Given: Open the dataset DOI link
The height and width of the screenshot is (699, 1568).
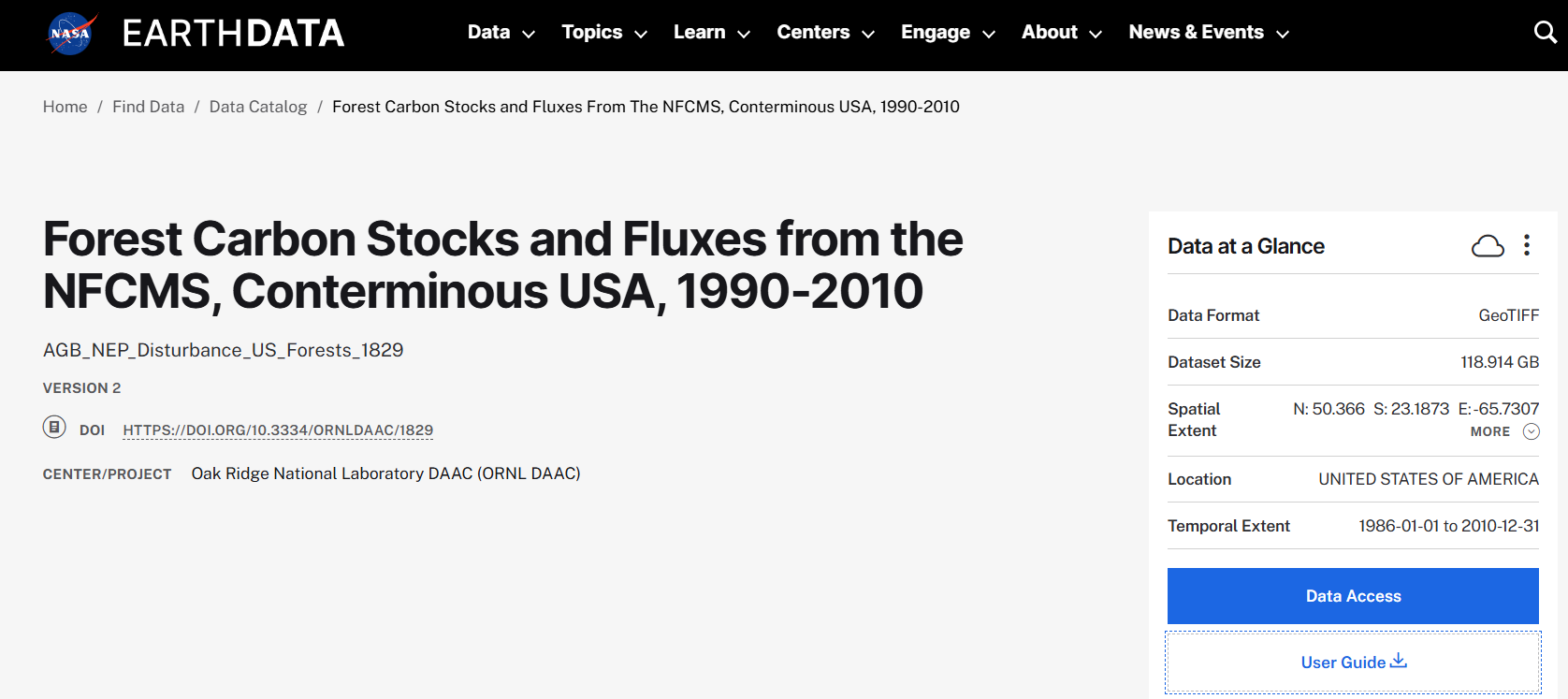Looking at the screenshot, I should (x=278, y=430).
